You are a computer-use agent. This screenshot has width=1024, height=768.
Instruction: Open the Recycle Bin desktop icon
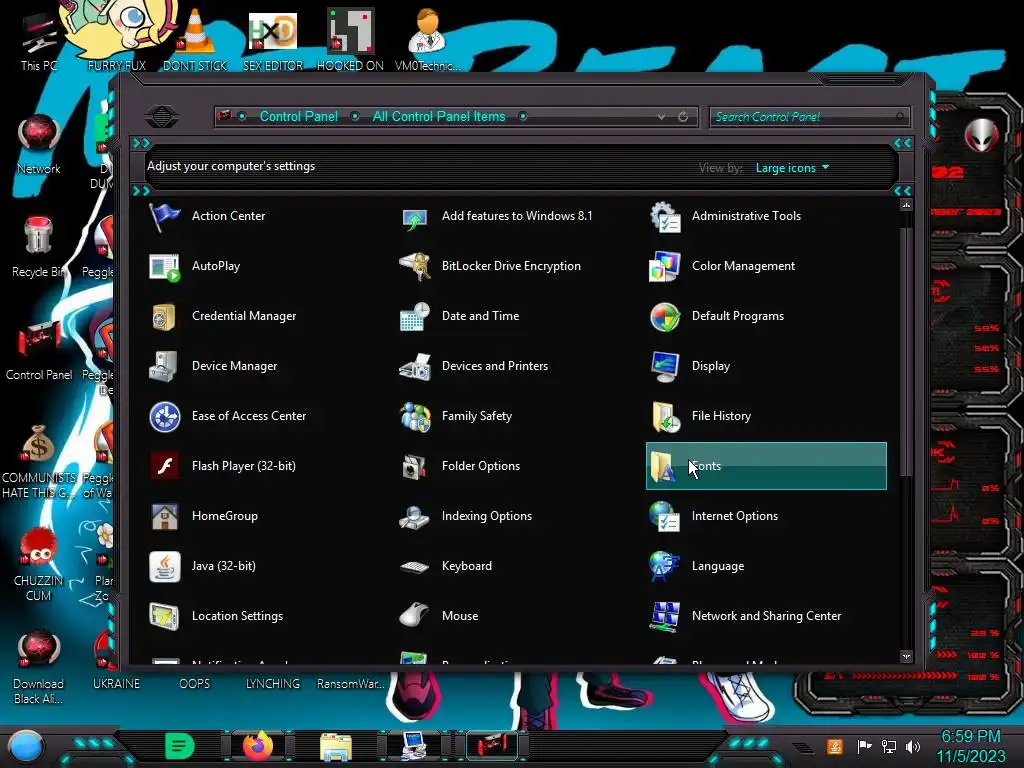tap(39, 248)
